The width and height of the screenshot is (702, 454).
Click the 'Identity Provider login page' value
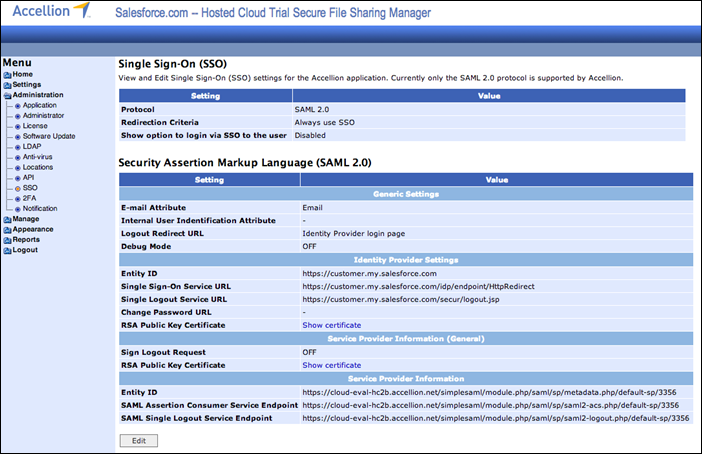(x=354, y=233)
